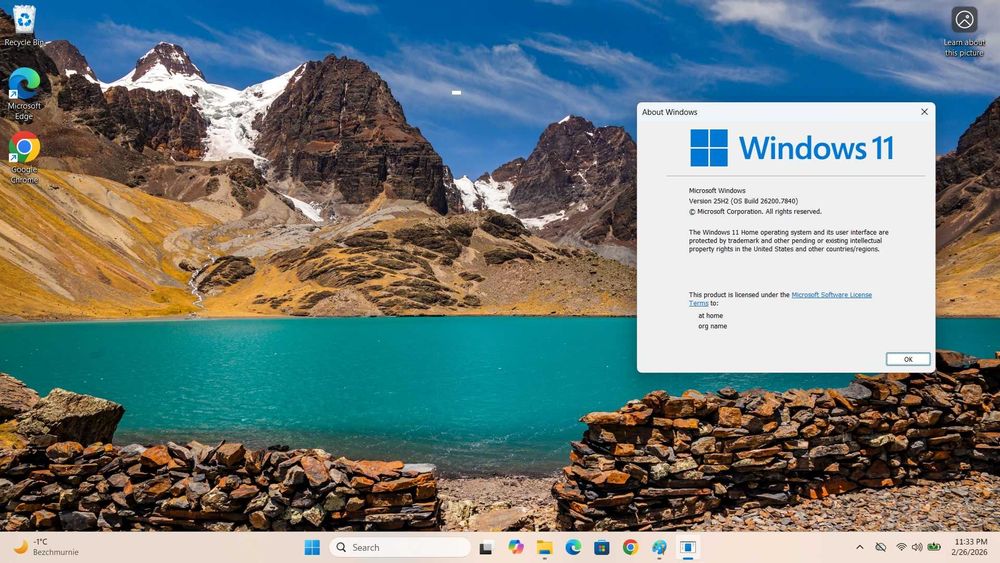
Task: Select the Microsoft Edge desktop shortcut
Action: point(24,94)
